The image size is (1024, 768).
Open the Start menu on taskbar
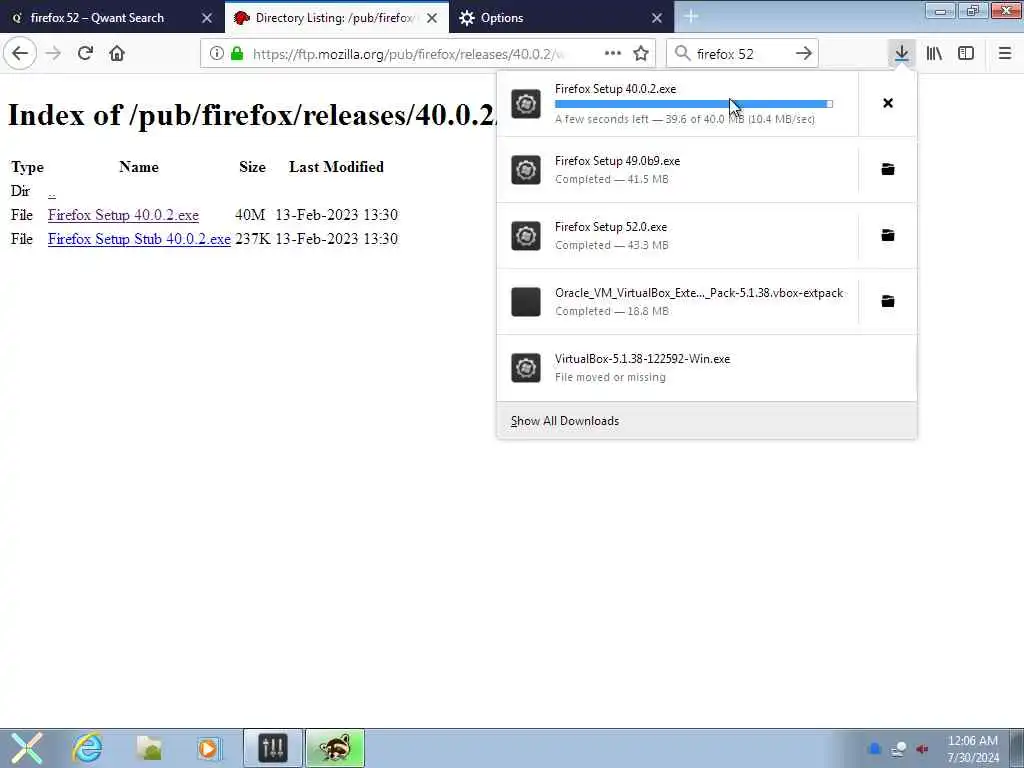[27, 748]
